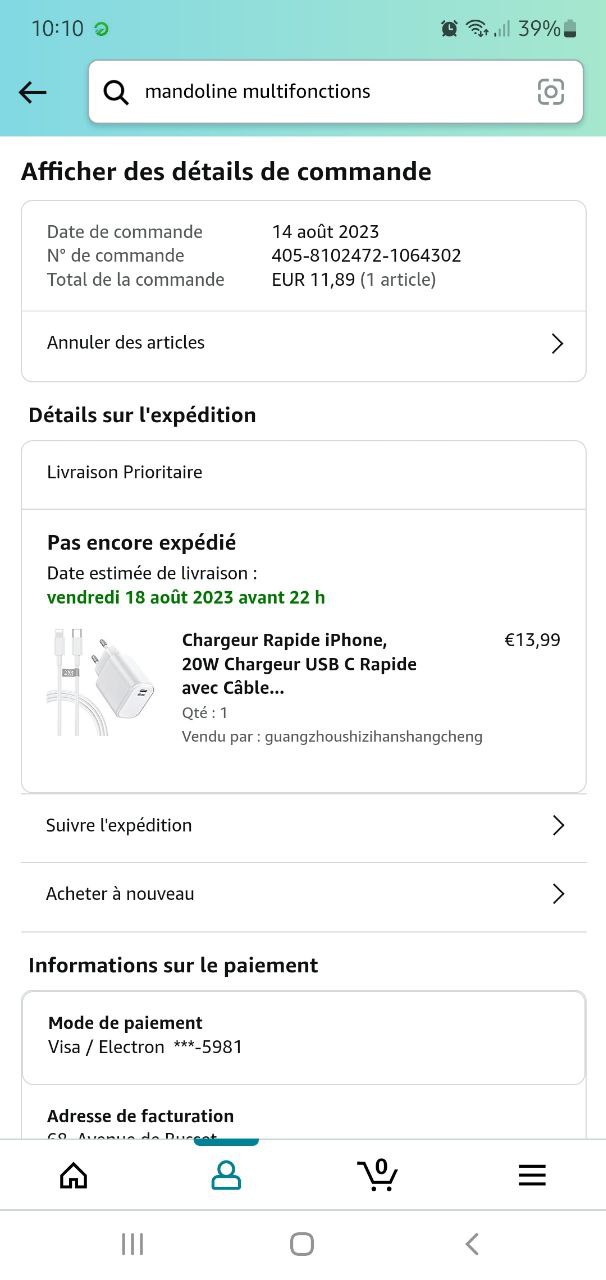Expand Suivre l'expédition chevron

tap(558, 825)
